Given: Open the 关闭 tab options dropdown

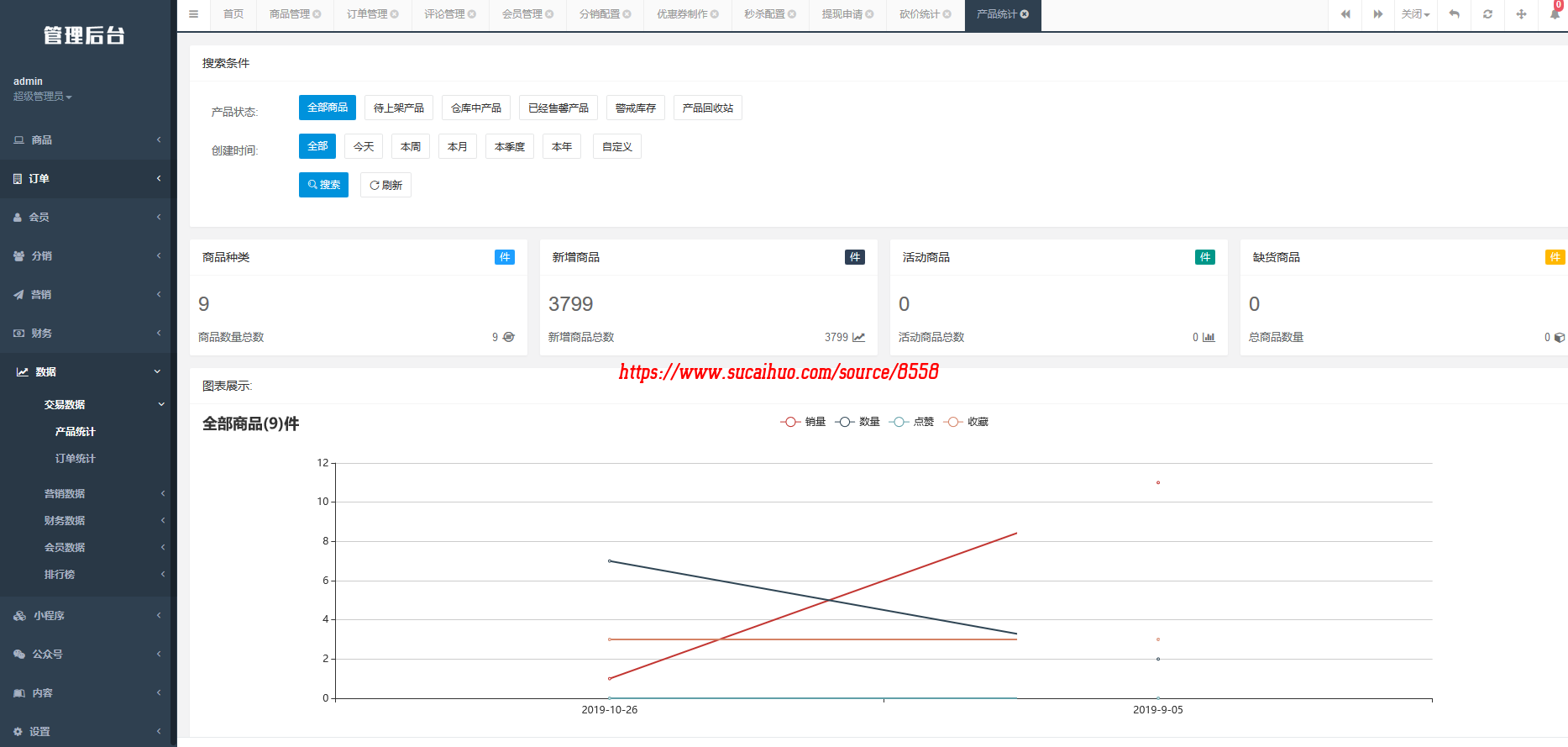Looking at the screenshot, I should tap(1415, 14).
